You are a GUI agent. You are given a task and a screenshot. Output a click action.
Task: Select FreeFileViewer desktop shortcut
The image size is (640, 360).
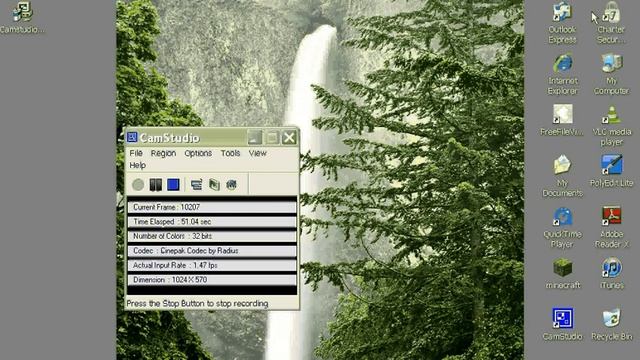pyautogui.click(x=562, y=120)
